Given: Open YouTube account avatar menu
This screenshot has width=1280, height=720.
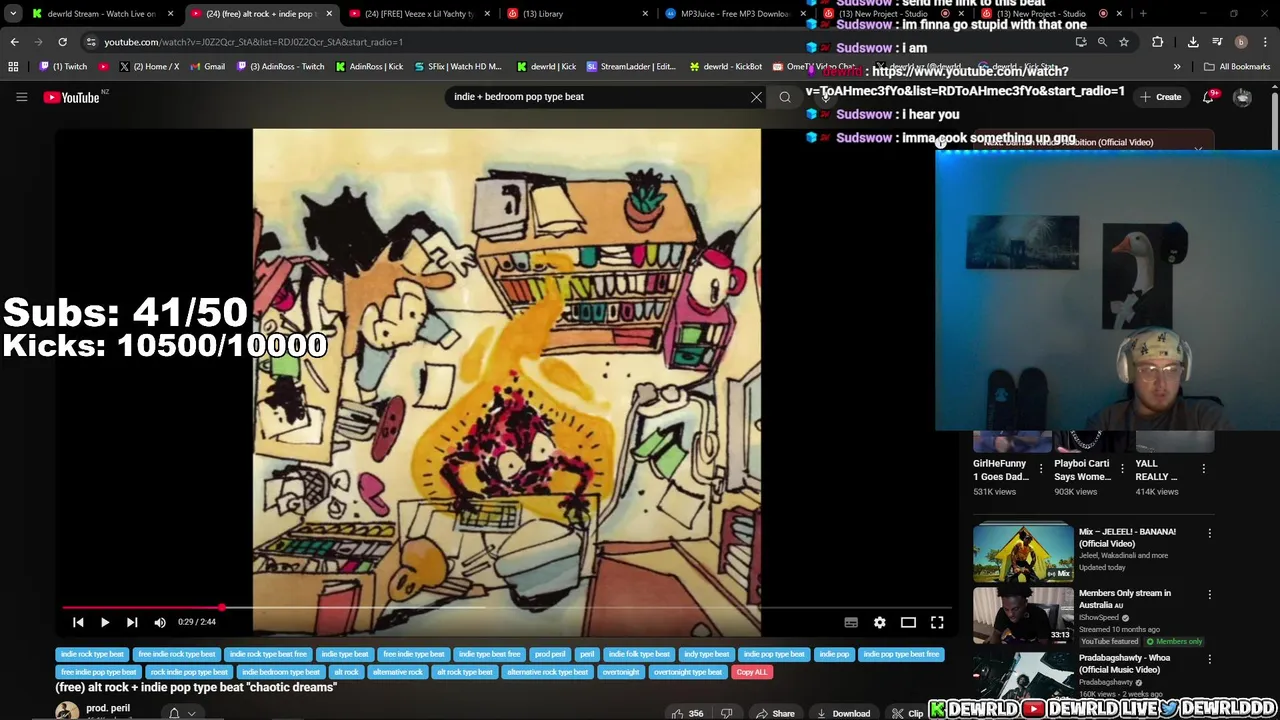Looking at the screenshot, I should point(1242,97).
